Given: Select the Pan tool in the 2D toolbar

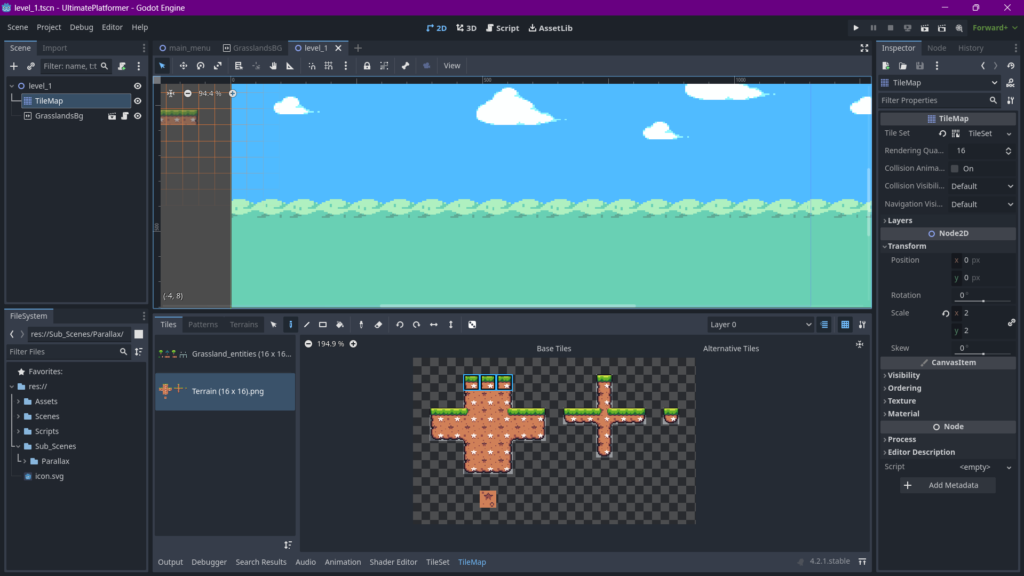Looking at the screenshot, I should tap(273, 66).
